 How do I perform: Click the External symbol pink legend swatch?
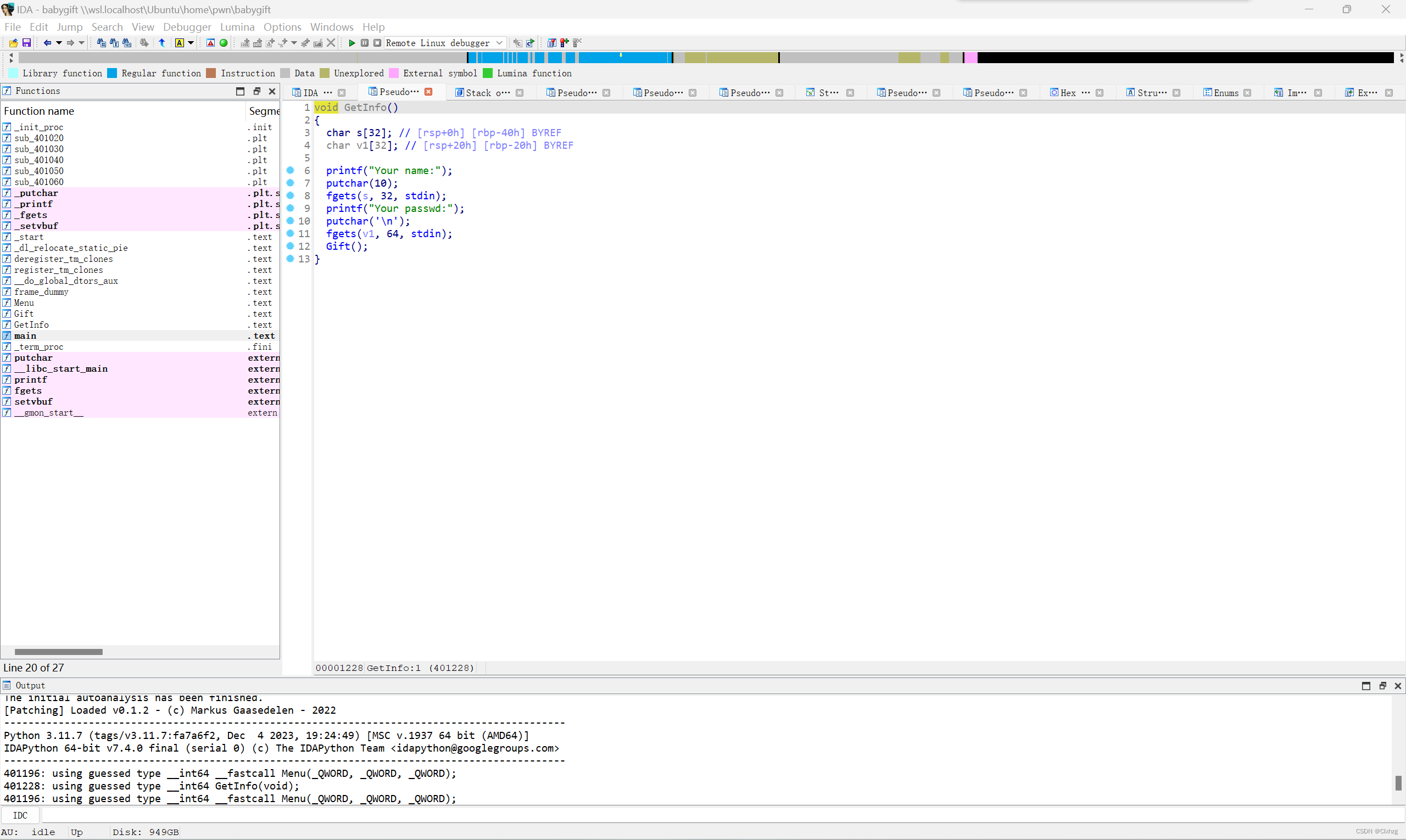[394, 73]
